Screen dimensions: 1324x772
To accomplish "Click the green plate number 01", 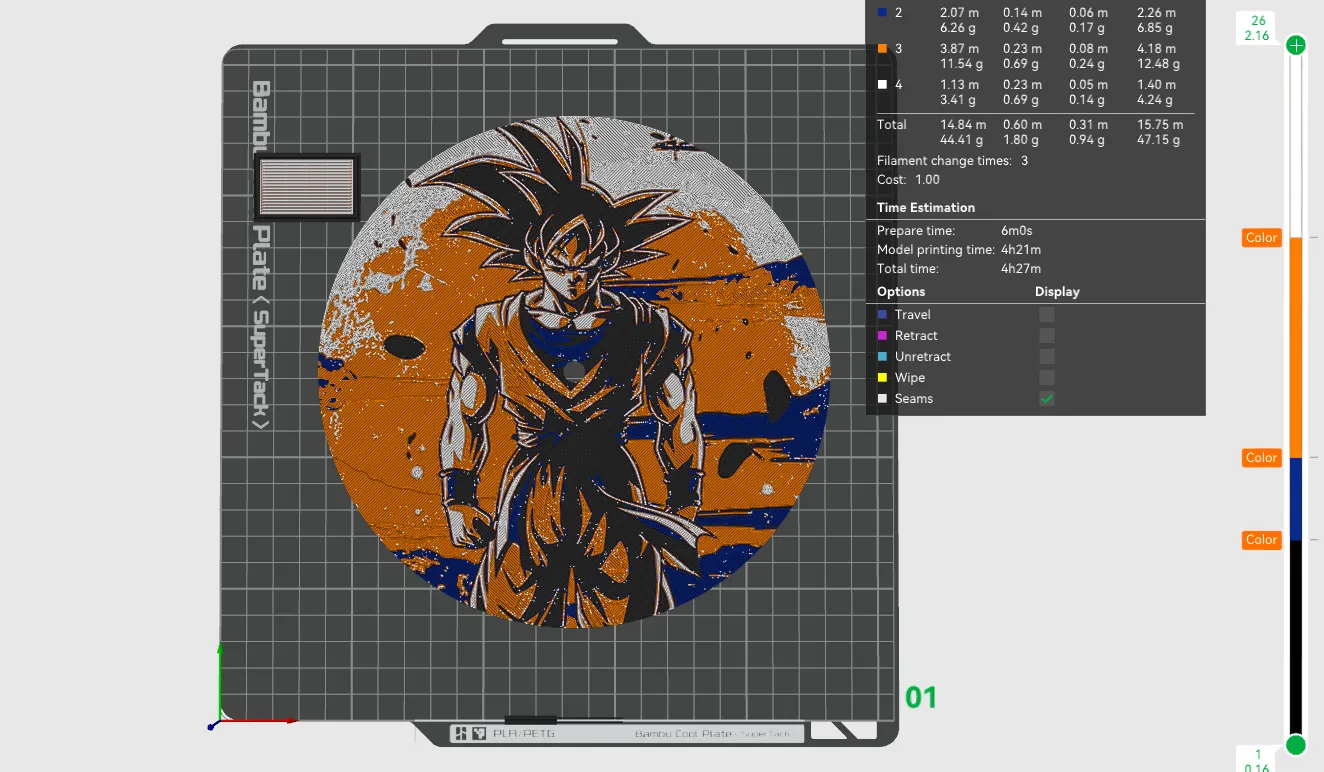I will [x=921, y=697].
